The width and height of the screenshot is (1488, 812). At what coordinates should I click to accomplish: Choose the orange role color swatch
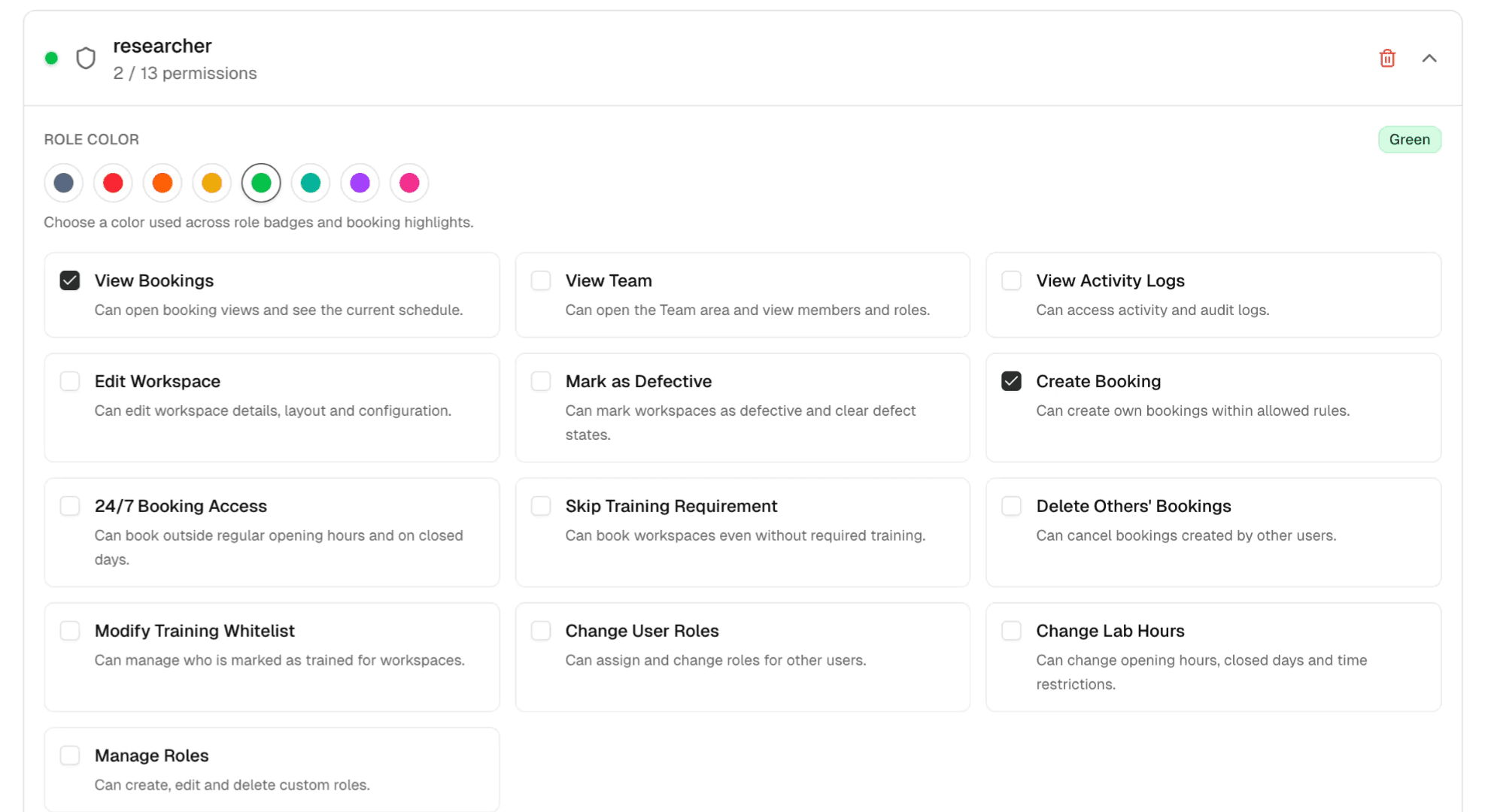(x=162, y=183)
